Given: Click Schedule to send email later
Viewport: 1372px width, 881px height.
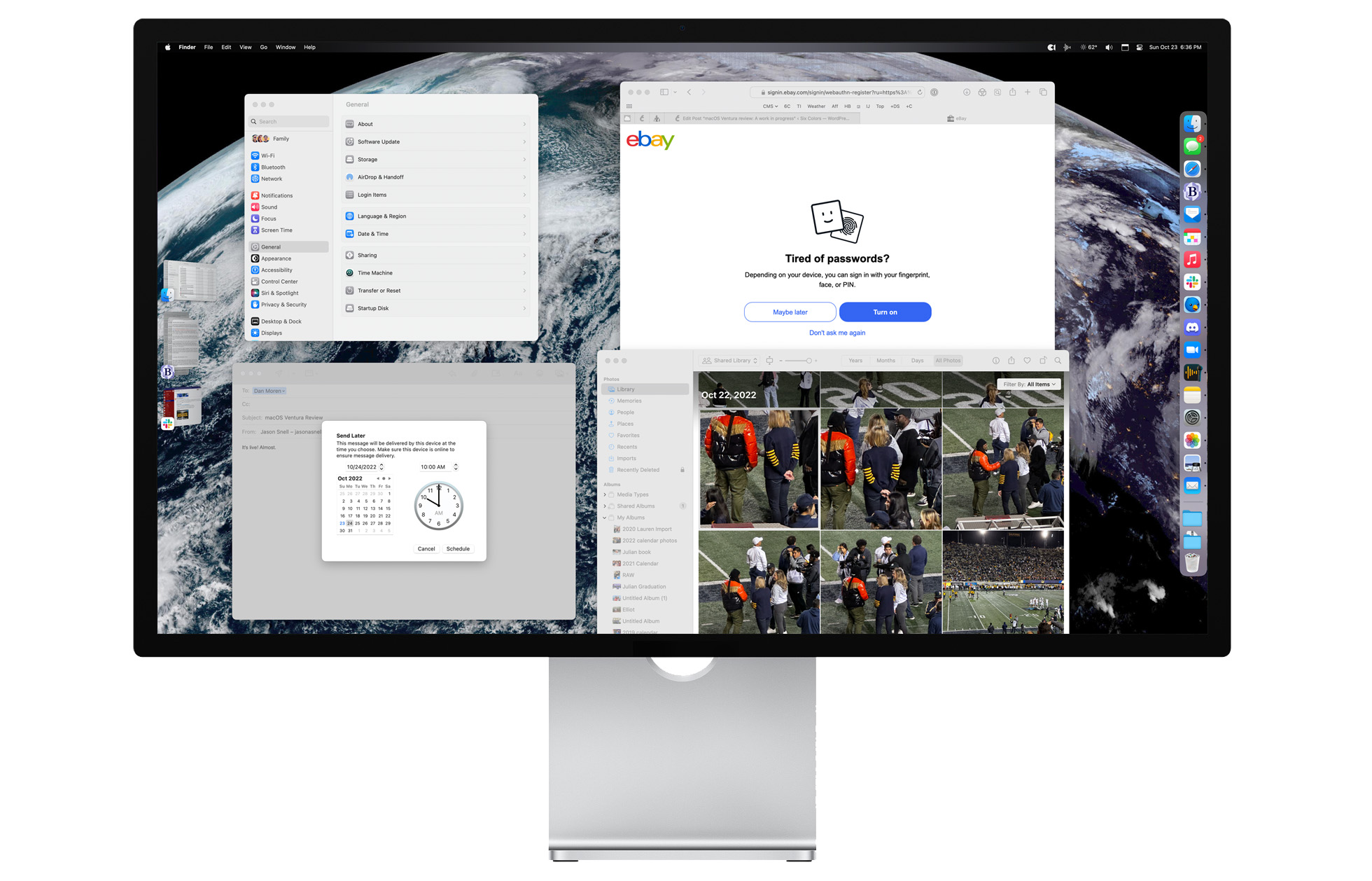Looking at the screenshot, I should pyautogui.click(x=457, y=548).
